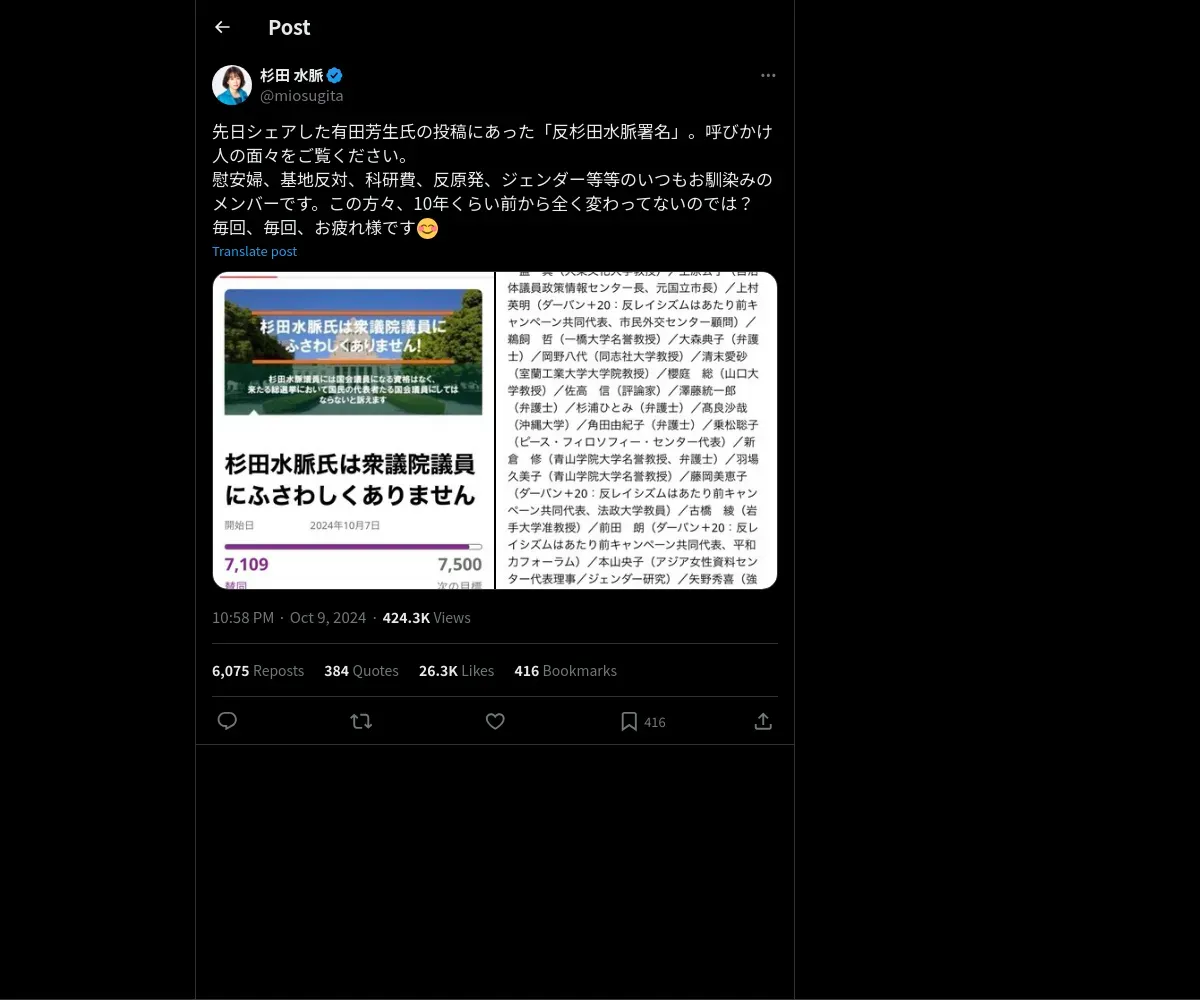This screenshot has height=1000, width=1200.
Task: Bookmark the post with bookmark icon
Action: tap(629, 721)
